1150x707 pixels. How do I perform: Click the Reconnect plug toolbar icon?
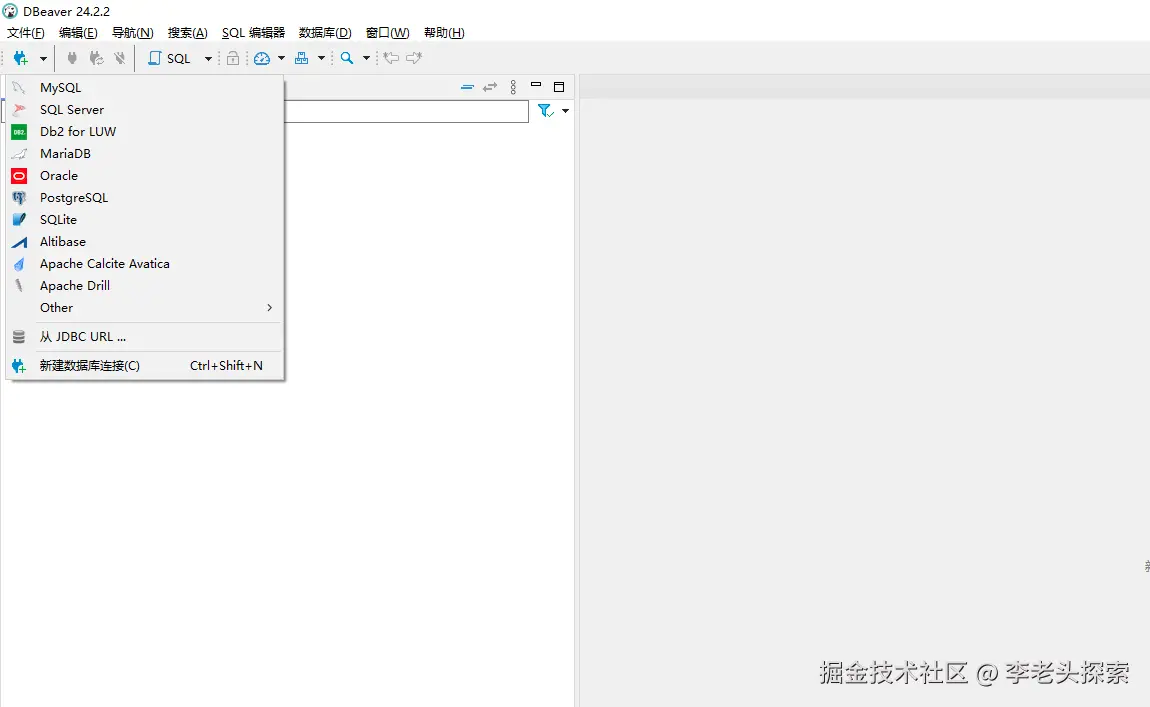coord(96,58)
